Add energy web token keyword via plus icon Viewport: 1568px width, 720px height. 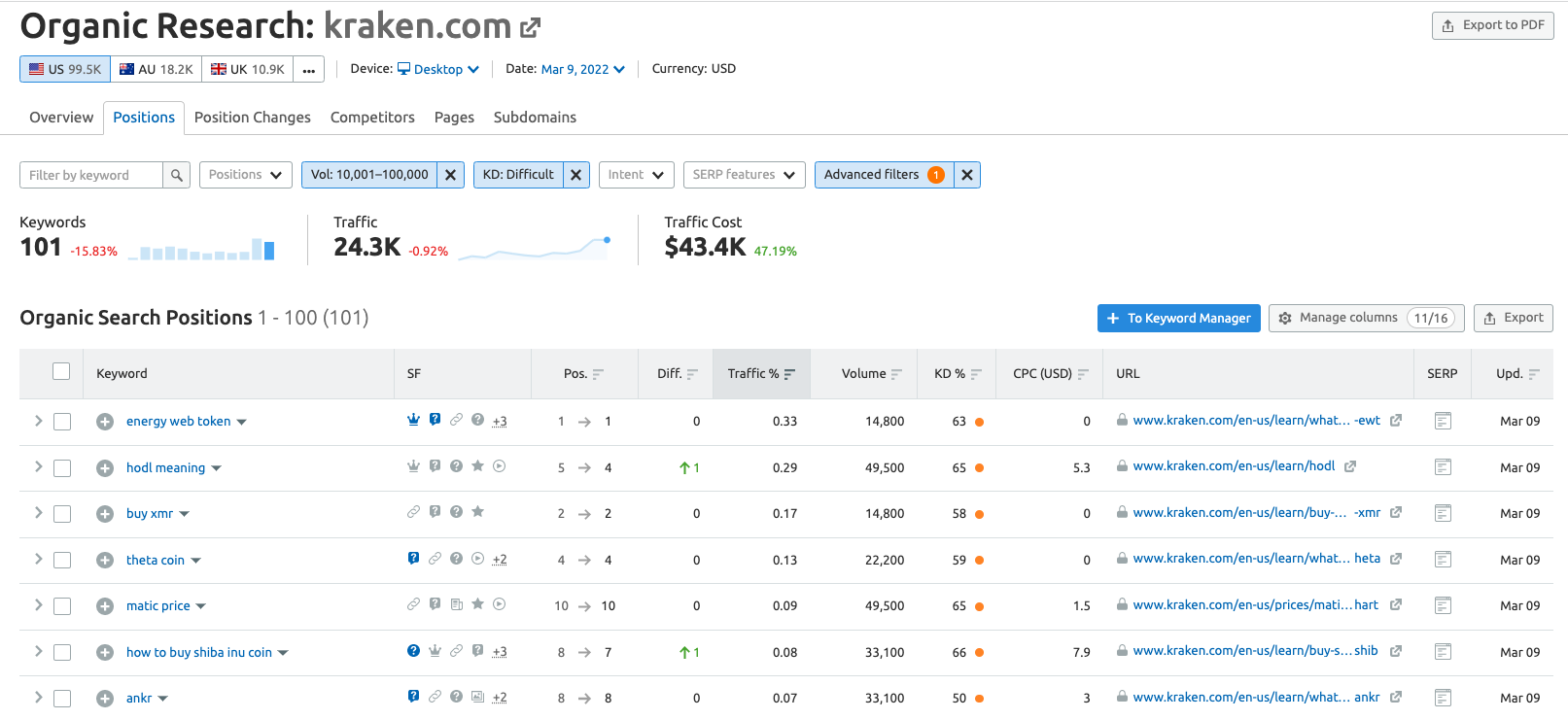(x=105, y=422)
